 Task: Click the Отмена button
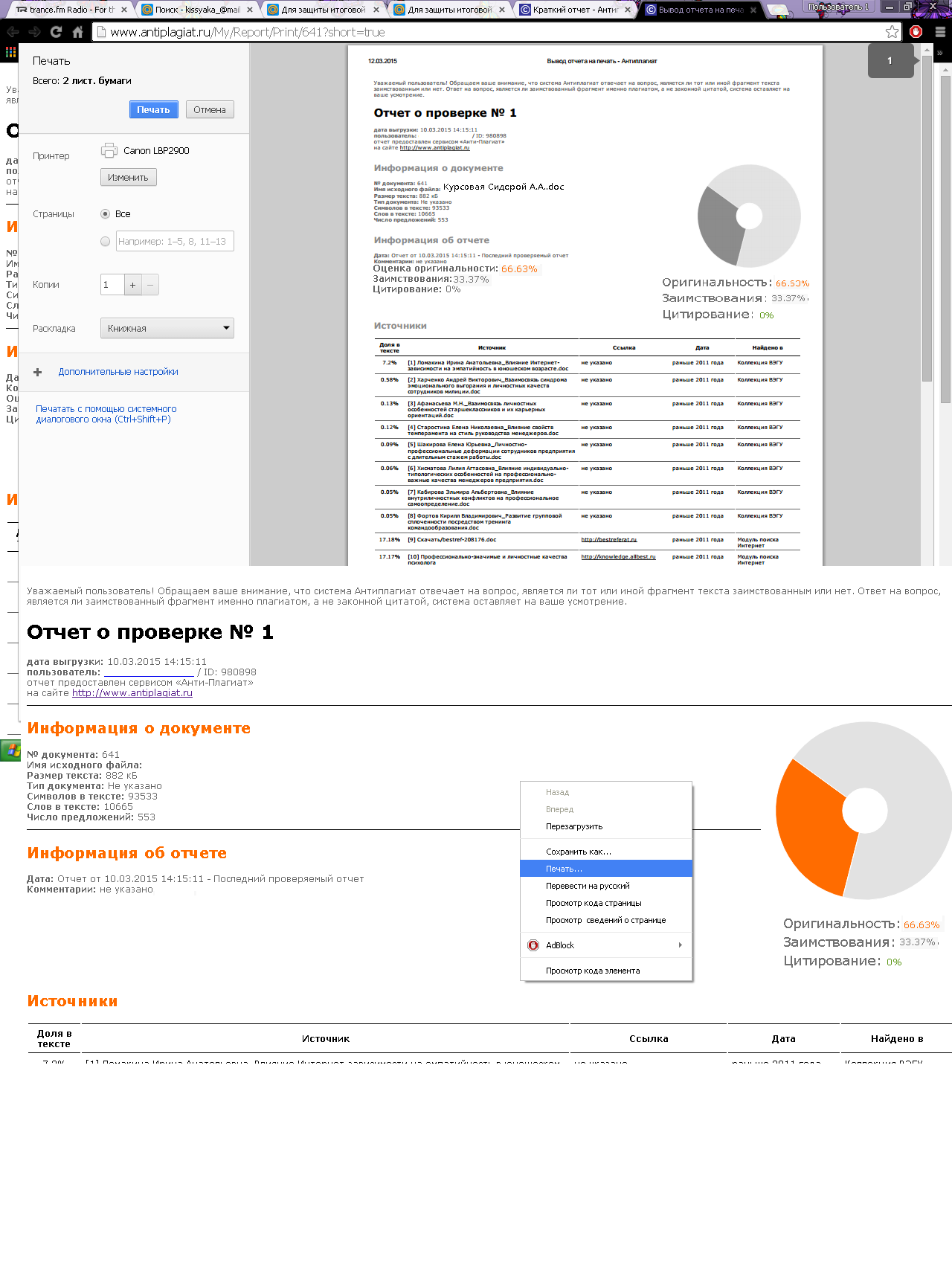(210, 109)
